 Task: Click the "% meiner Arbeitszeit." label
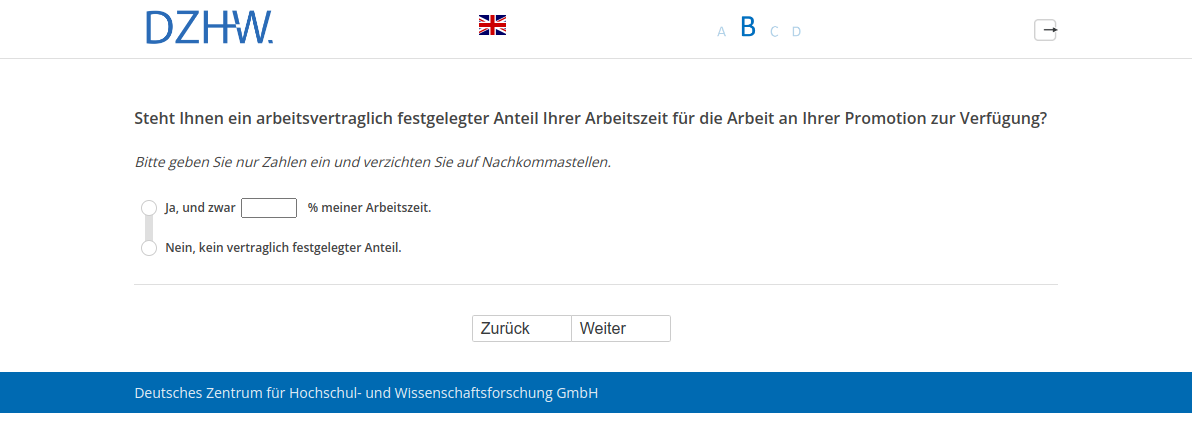369,208
